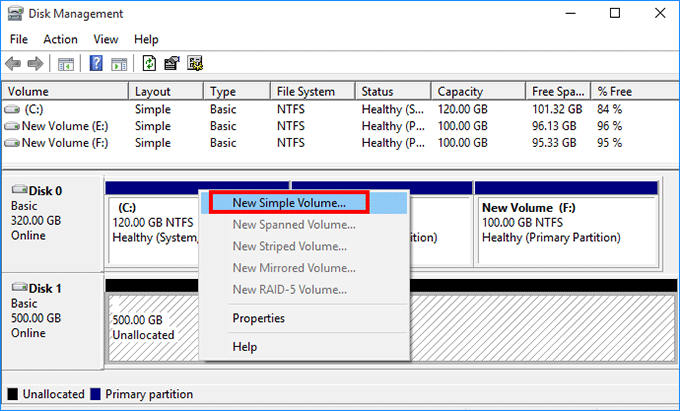Click the drive icon beside New Volume (E:)
The width and height of the screenshot is (680, 411).
[12, 126]
